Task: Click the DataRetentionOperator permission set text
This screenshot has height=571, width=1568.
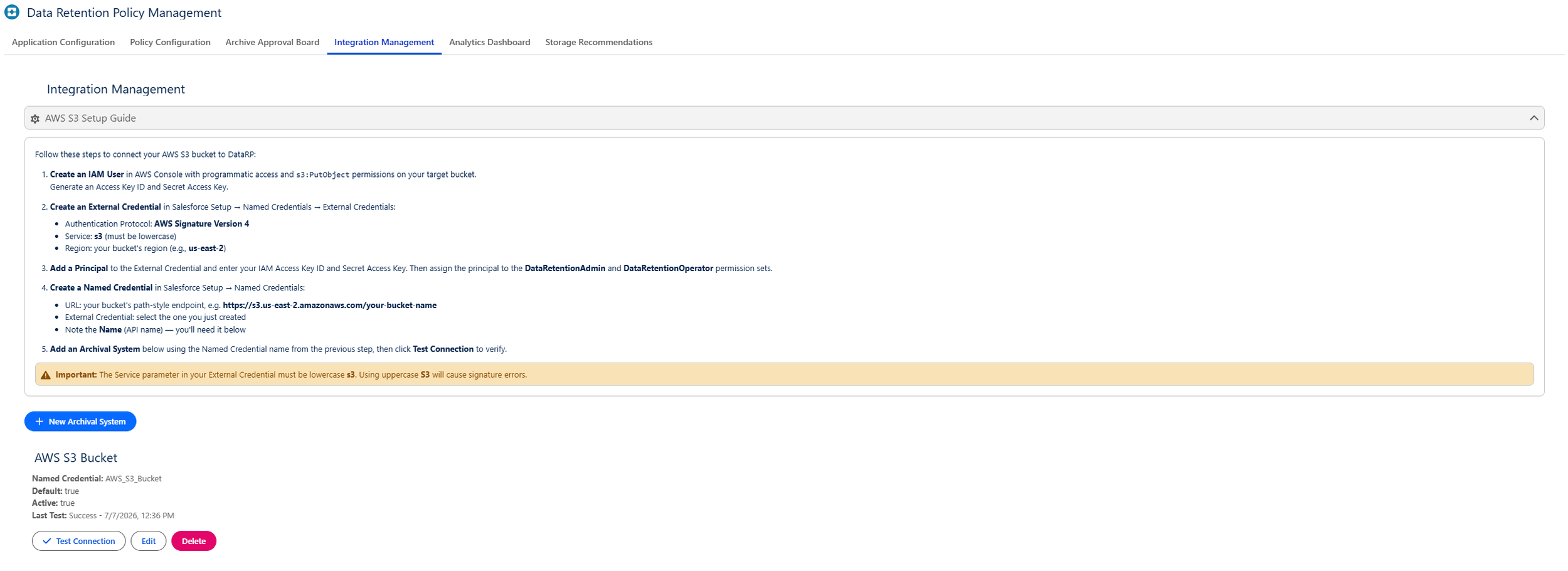Action: (668, 269)
